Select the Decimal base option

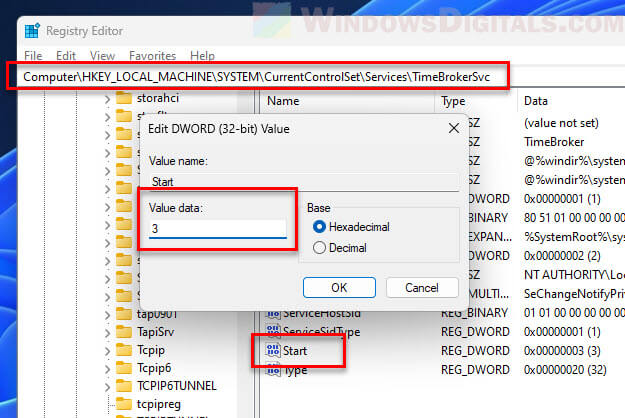point(320,247)
